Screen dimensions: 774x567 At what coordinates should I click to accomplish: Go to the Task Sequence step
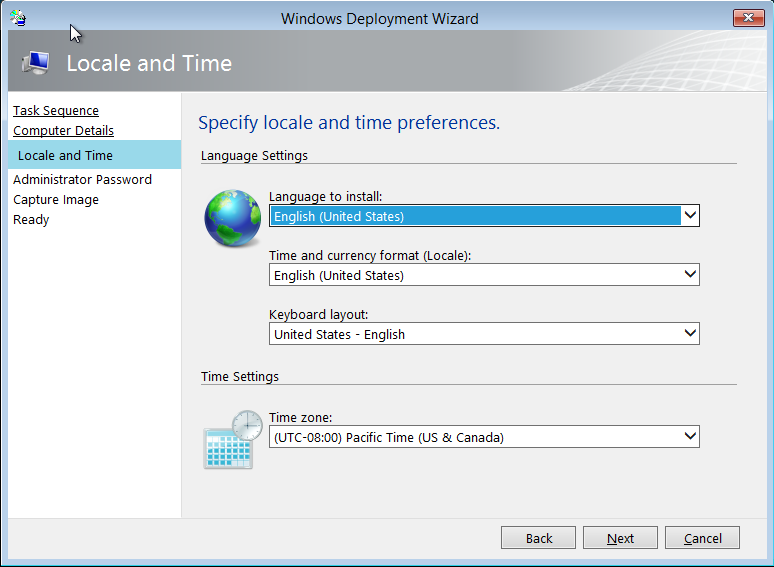click(56, 111)
